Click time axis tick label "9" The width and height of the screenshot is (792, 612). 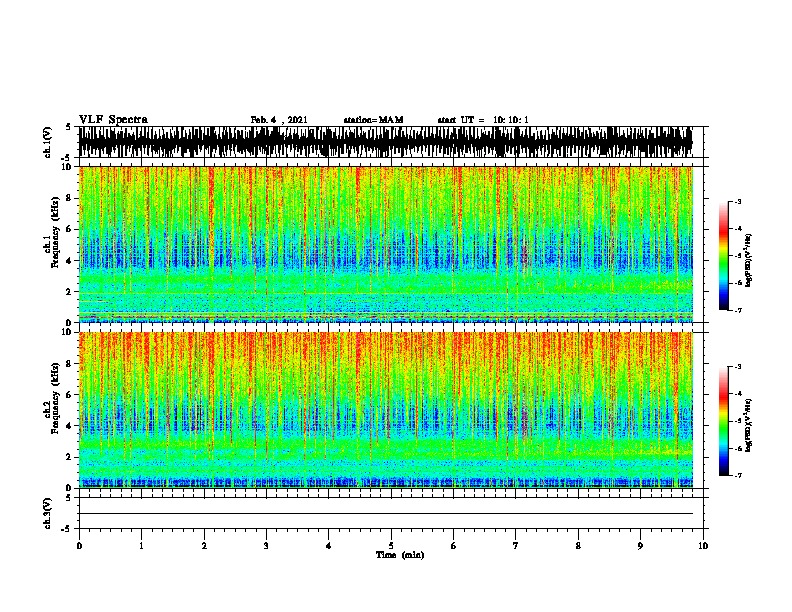pos(640,546)
